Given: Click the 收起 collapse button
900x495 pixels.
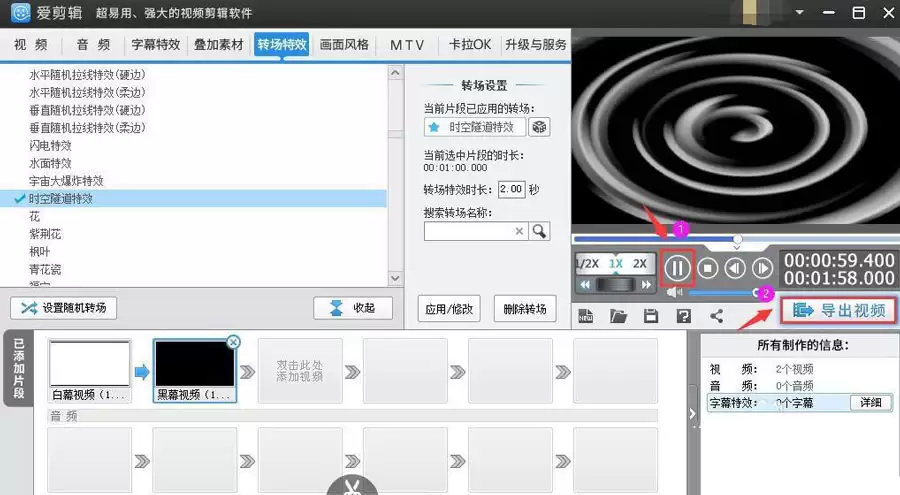Looking at the screenshot, I should coord(353,308).
